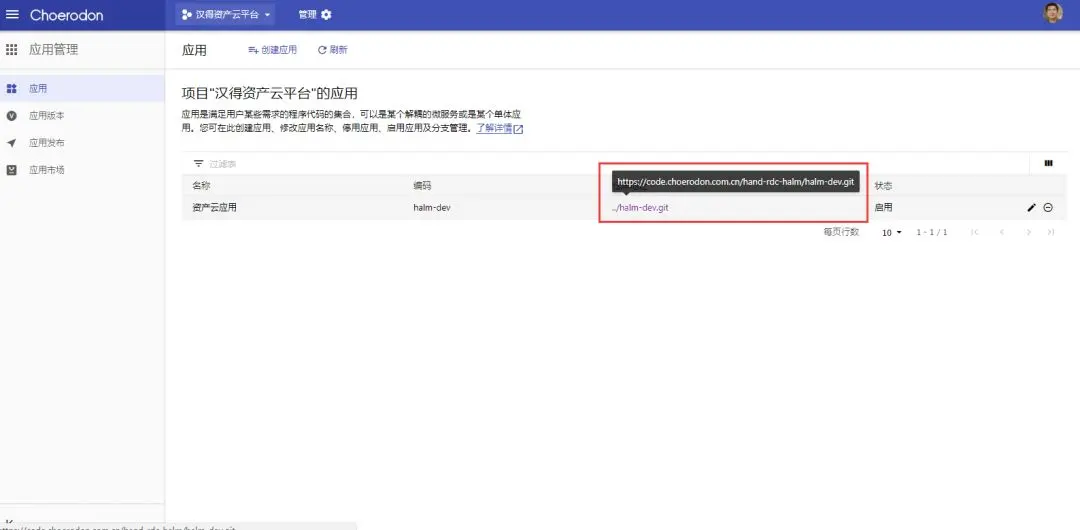Click the filter funnel icon

(x=198, y=164)
